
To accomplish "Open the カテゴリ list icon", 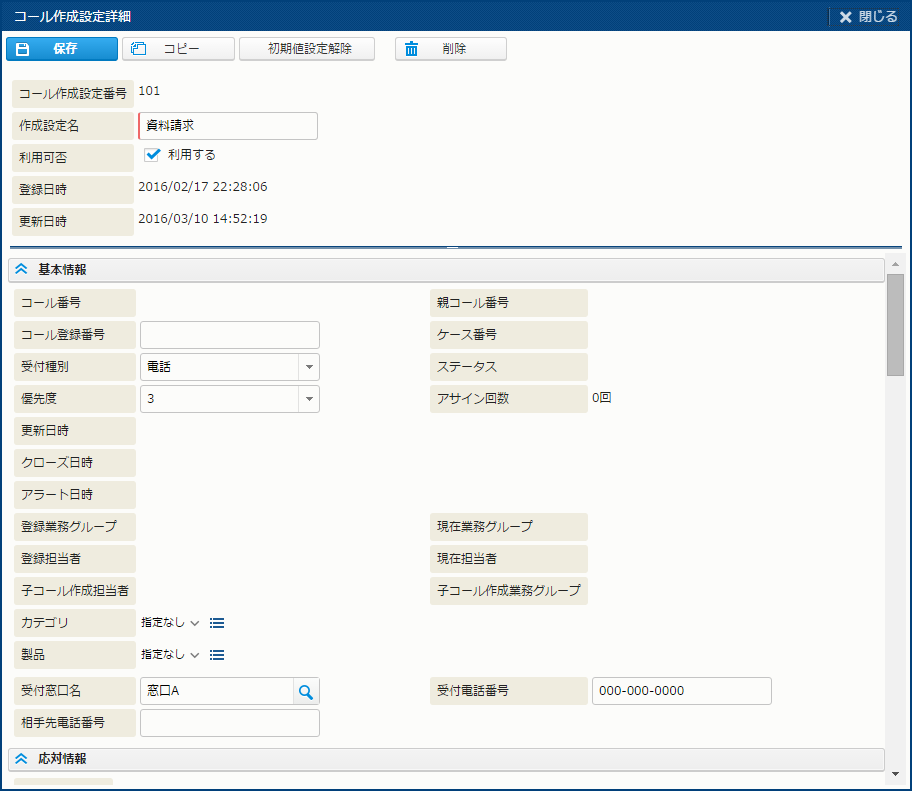I will [x=217, y=623].
